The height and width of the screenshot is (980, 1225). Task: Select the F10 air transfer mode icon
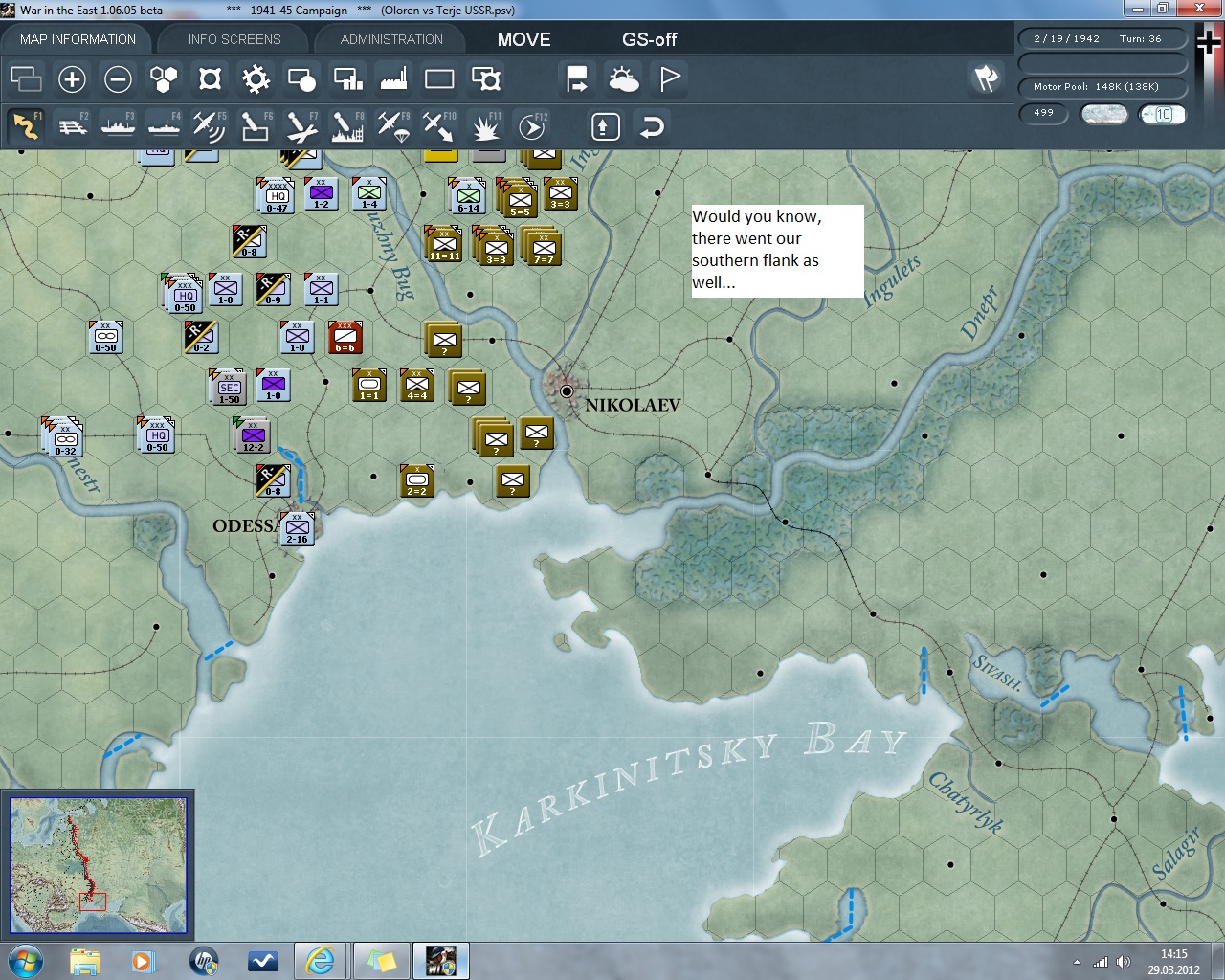click(x=439, y=126)
